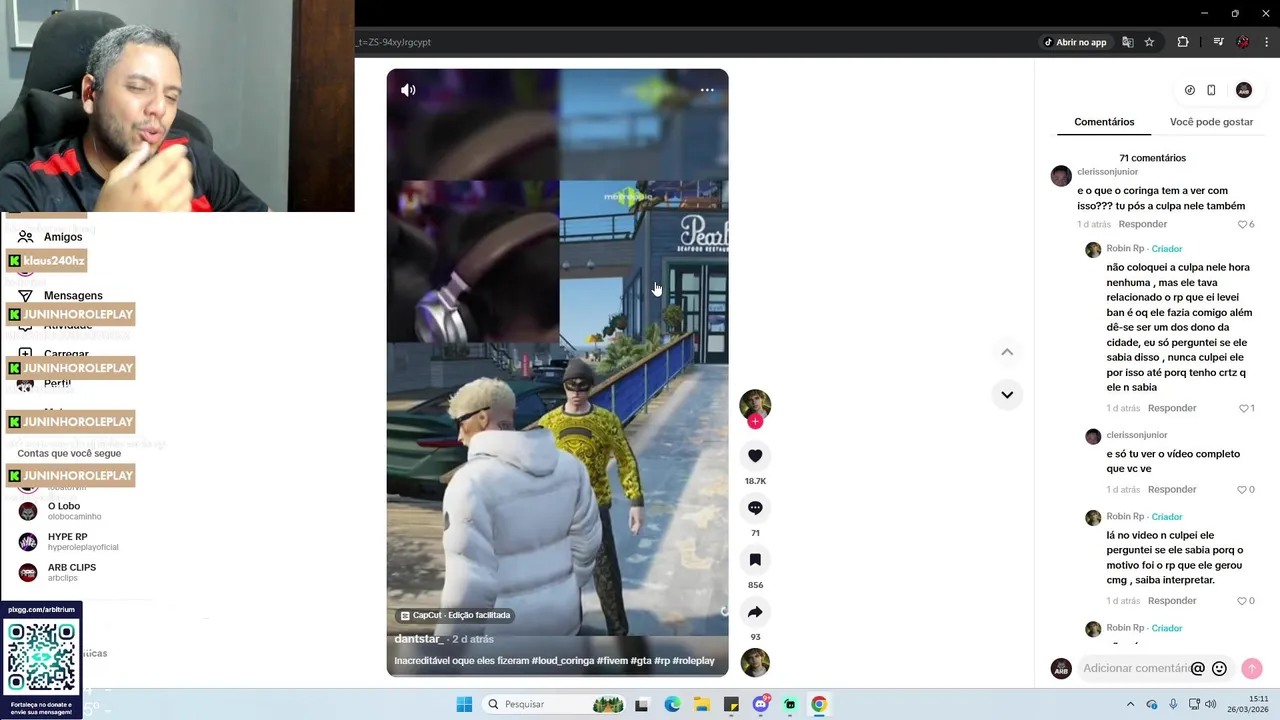
Task: Open Task View on the taskbar
Action: (x=641, y=704)
